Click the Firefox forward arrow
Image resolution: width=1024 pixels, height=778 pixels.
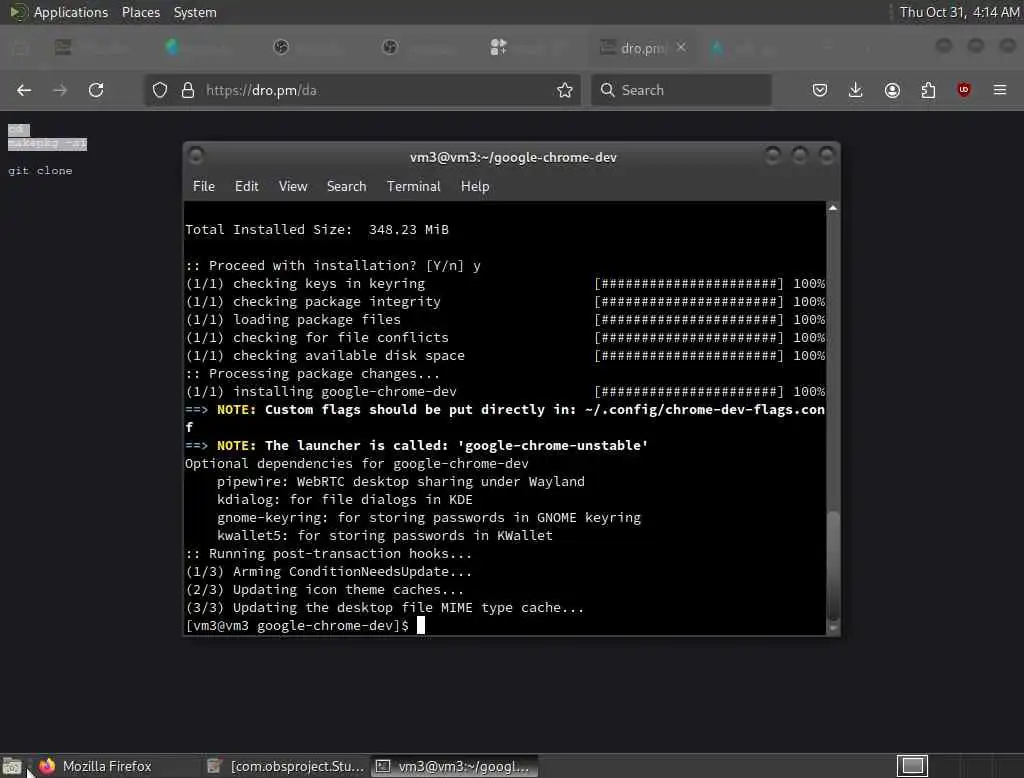click(59, 90)
